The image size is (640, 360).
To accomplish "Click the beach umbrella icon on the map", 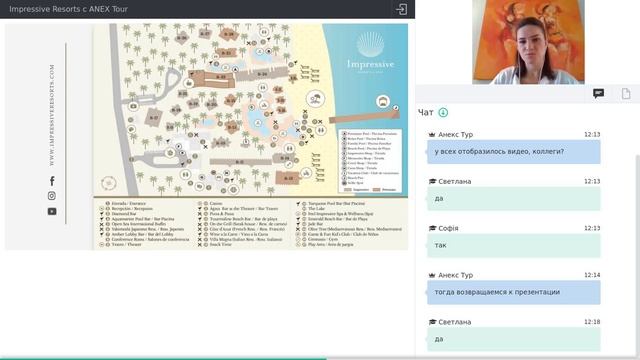I will pyautogui.click(x=315, y=98).
